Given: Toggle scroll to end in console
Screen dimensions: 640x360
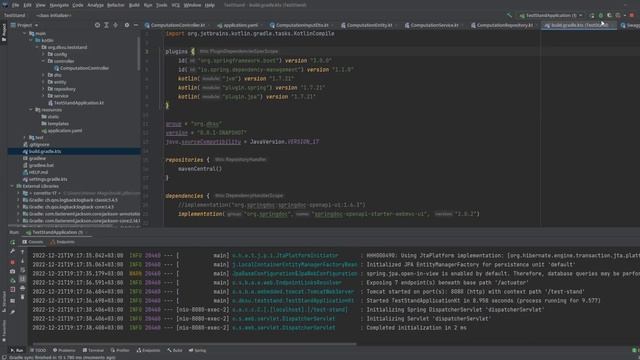Looking at the screenshot, I should pyautogui.click(x=22, y=279).
